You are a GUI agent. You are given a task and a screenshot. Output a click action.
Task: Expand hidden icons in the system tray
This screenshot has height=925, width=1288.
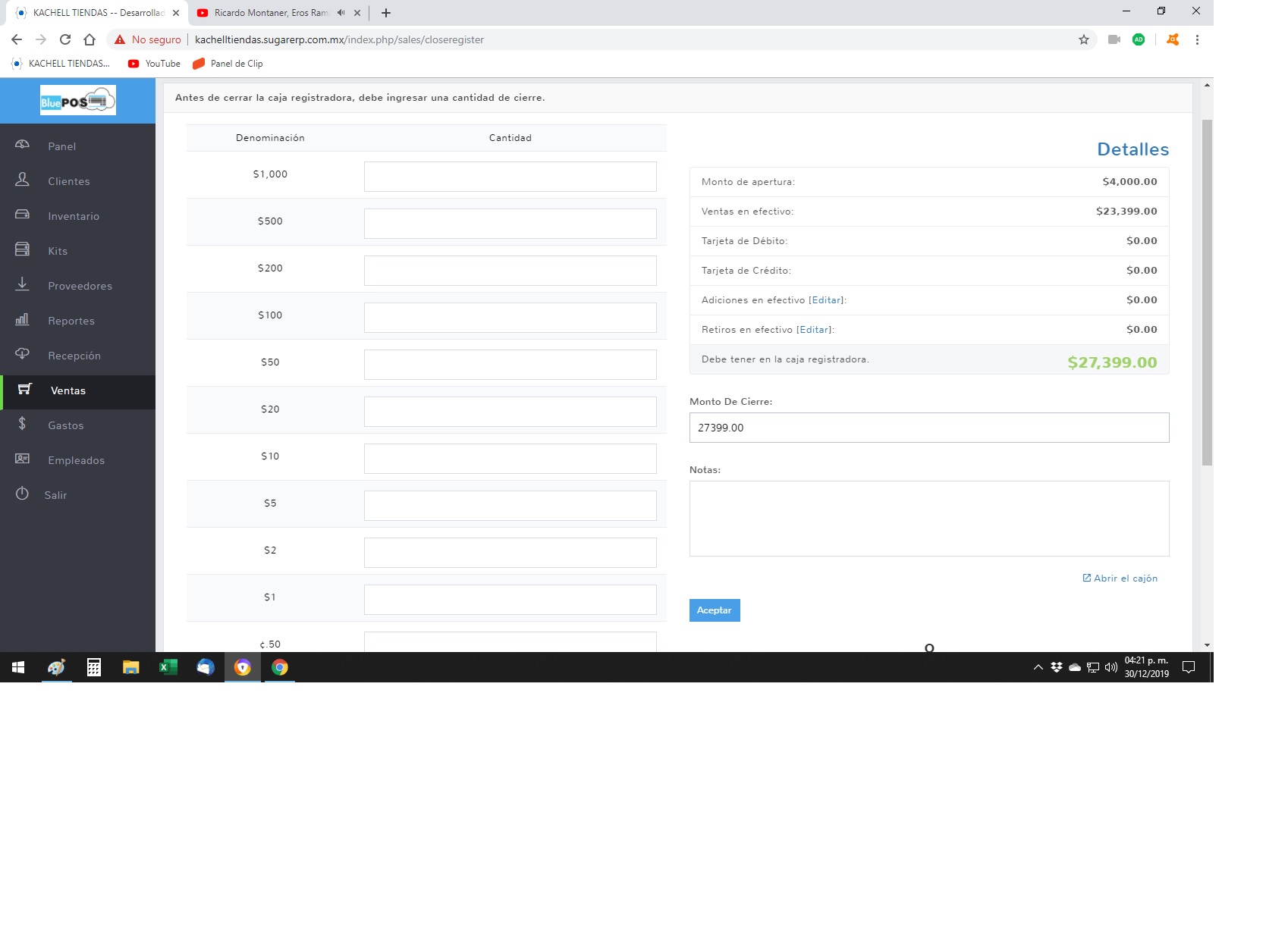(x=1038, y=668)
